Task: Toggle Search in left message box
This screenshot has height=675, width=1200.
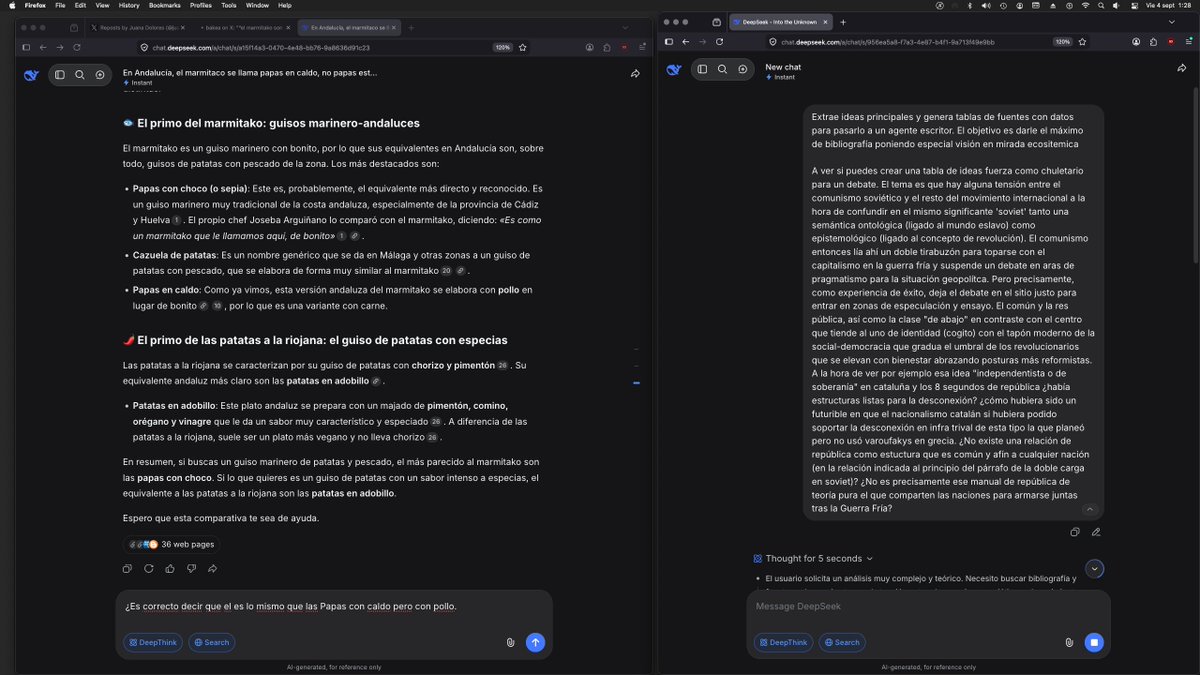Action: [x=211, y=642]
